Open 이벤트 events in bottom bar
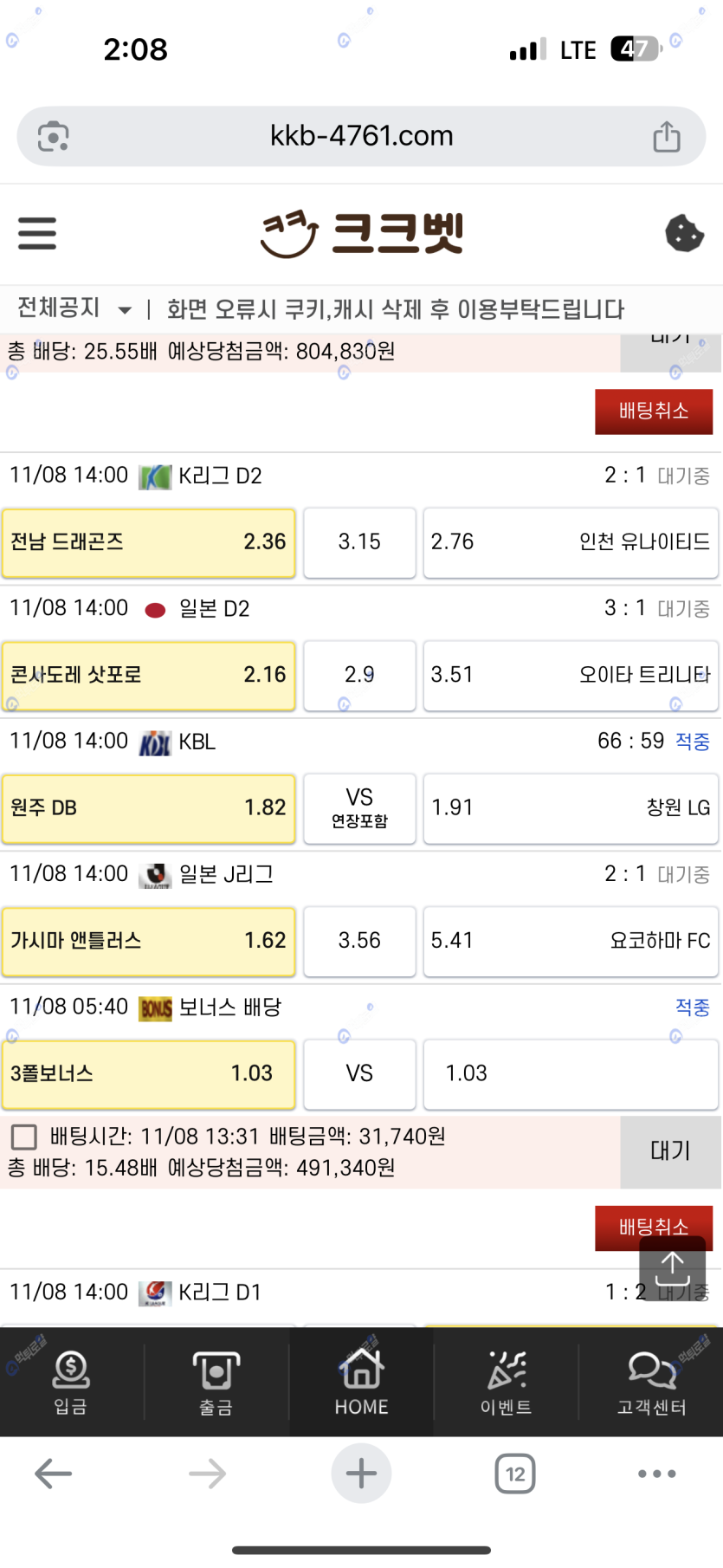723x1568 pixels. tap(506, 1383)
